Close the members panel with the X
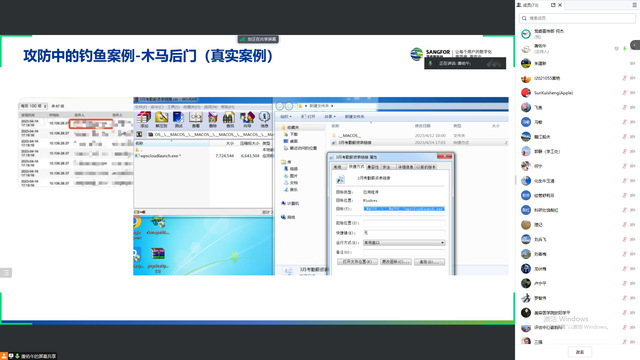Image resolution: width=640 pixels, height=360 pixels. tap(560, 5)
